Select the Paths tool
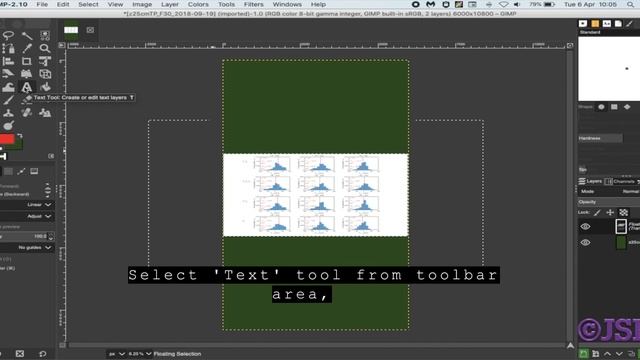 (8, 49)
